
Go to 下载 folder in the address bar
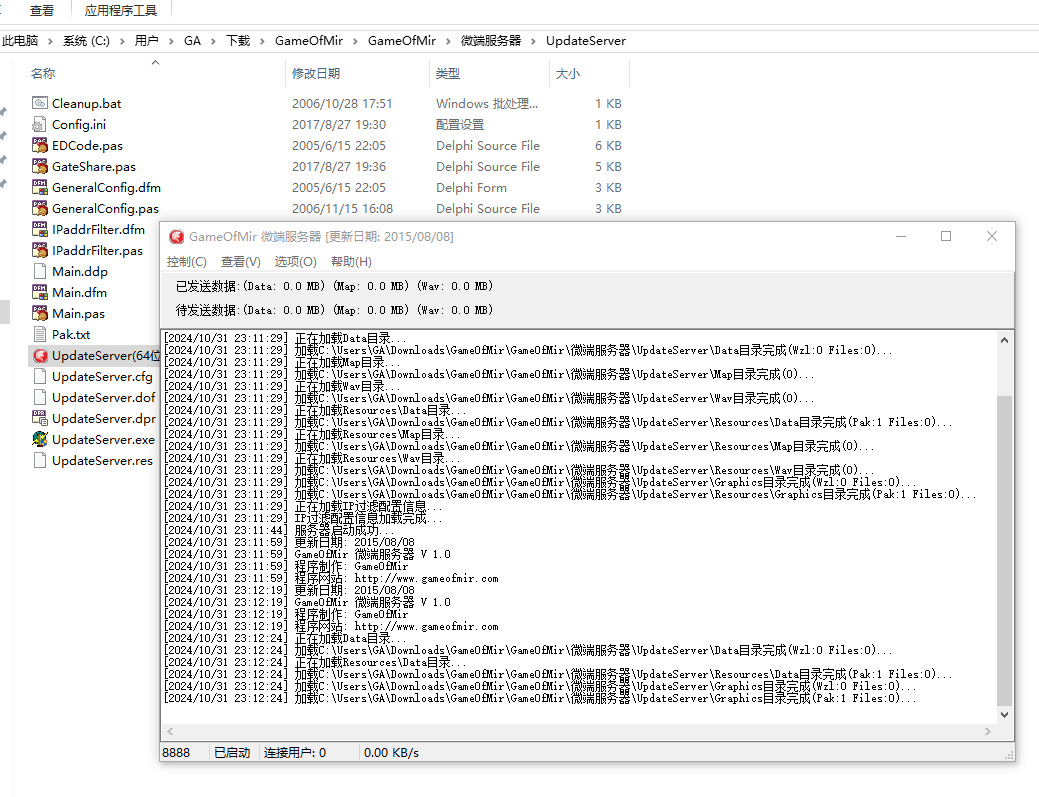[238, 40]
